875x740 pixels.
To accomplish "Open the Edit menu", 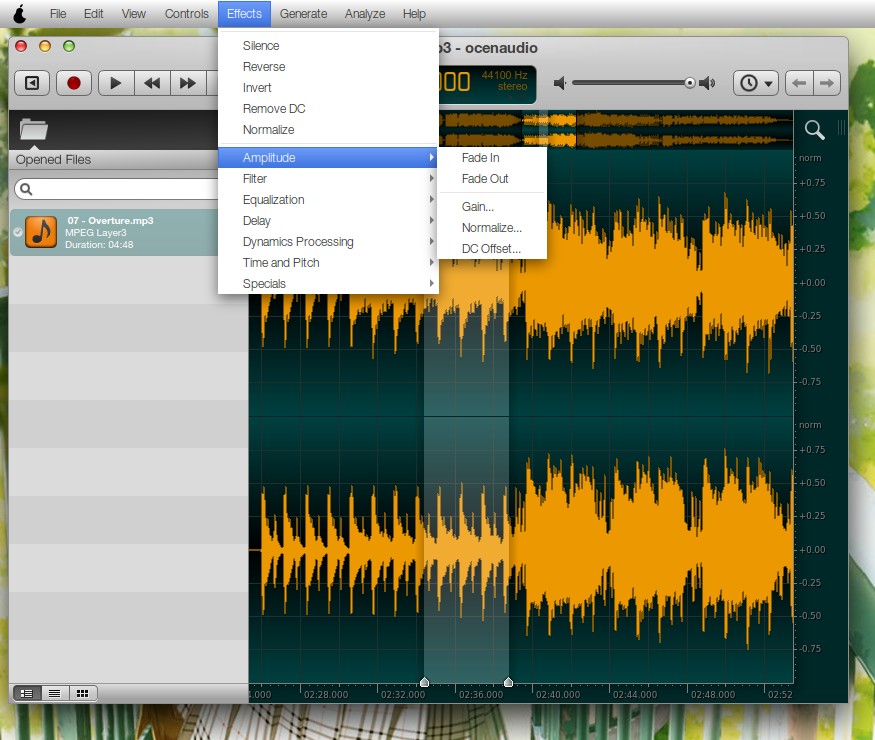I will click(x=93, y=13).
